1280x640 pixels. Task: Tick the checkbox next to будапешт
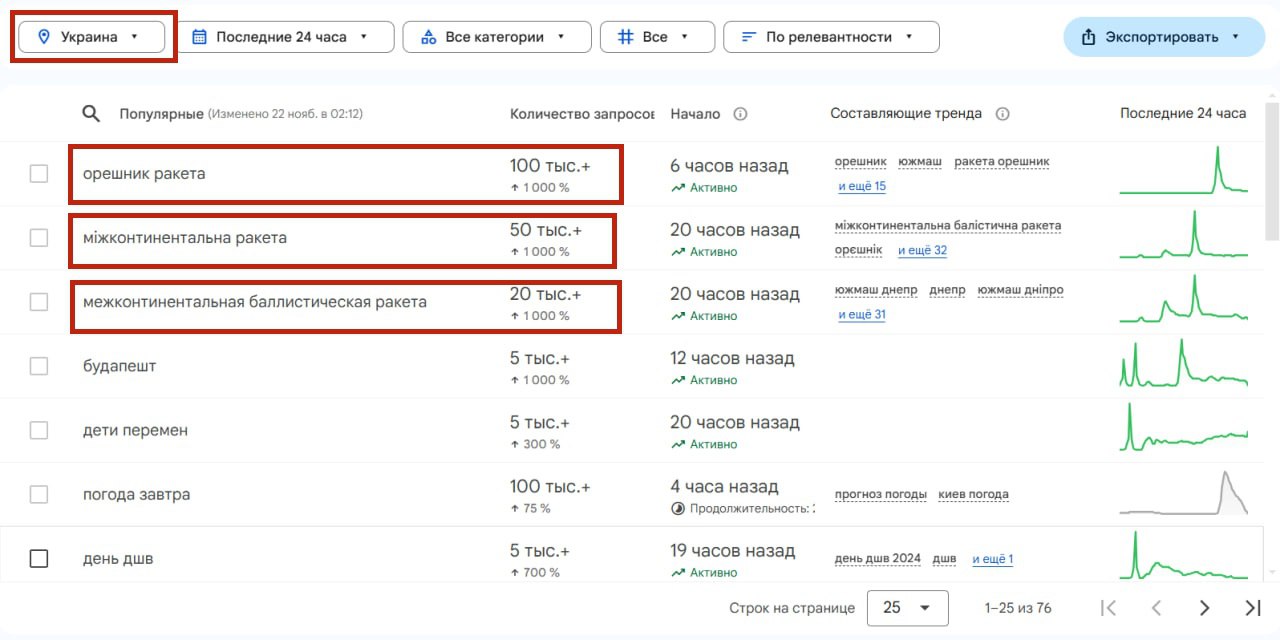39,366
